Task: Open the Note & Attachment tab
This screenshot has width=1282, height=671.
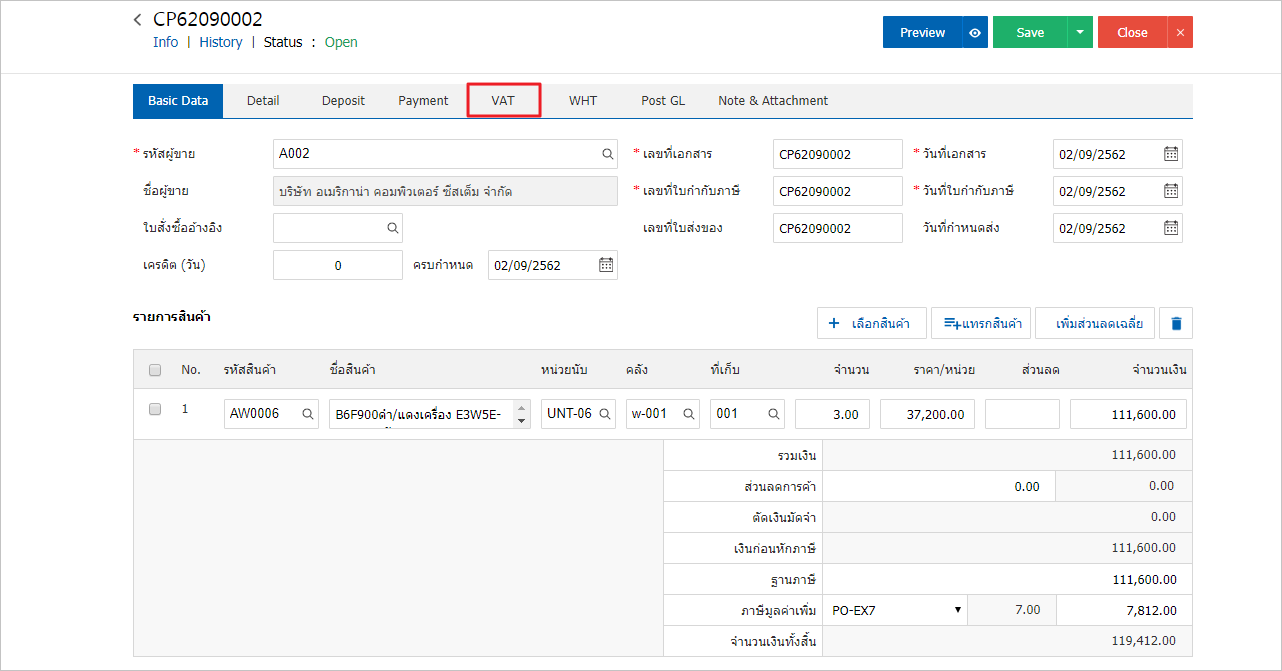Action: pos(773,100)
